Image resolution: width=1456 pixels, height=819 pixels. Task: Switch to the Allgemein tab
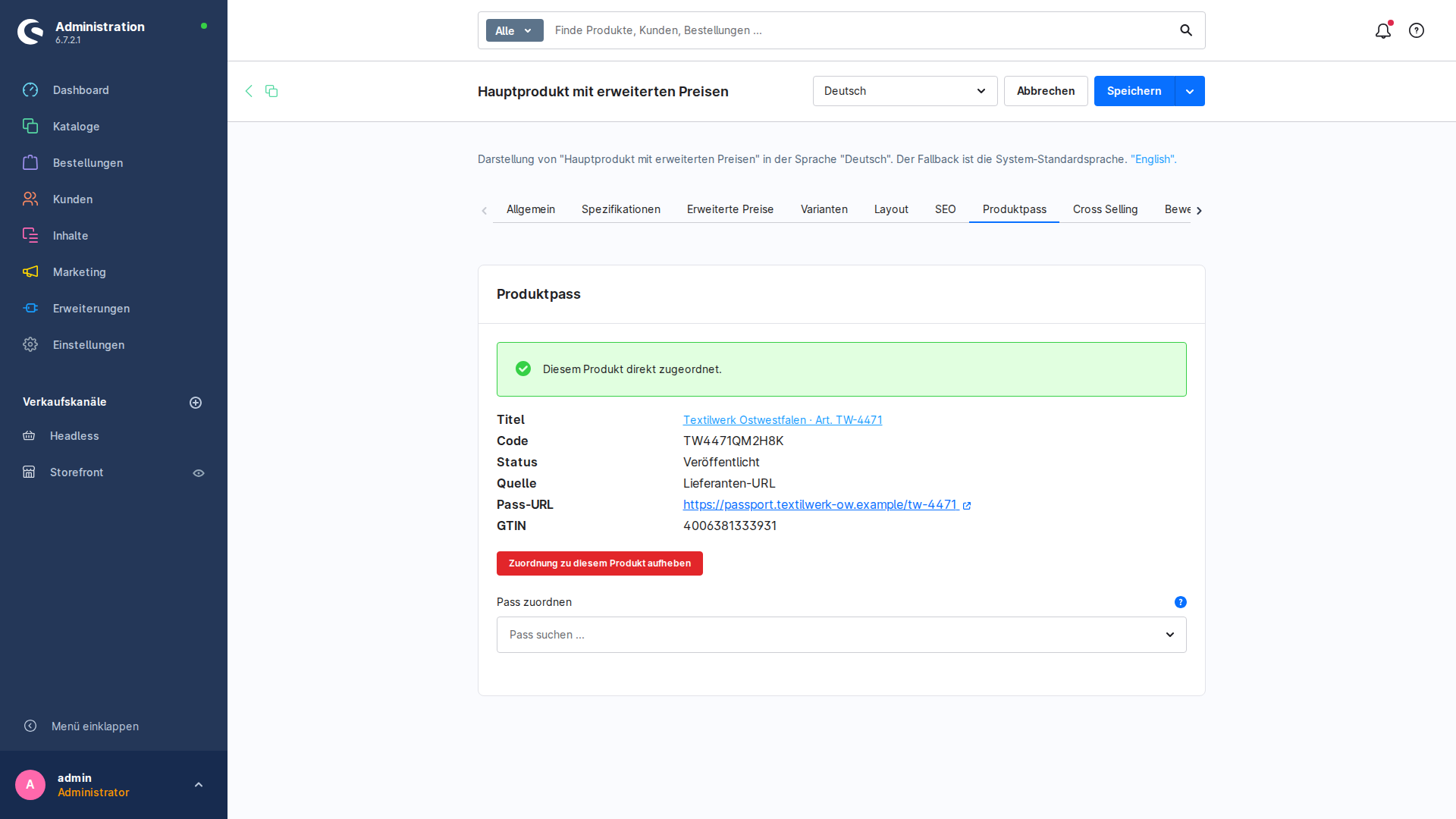point(531,209)
